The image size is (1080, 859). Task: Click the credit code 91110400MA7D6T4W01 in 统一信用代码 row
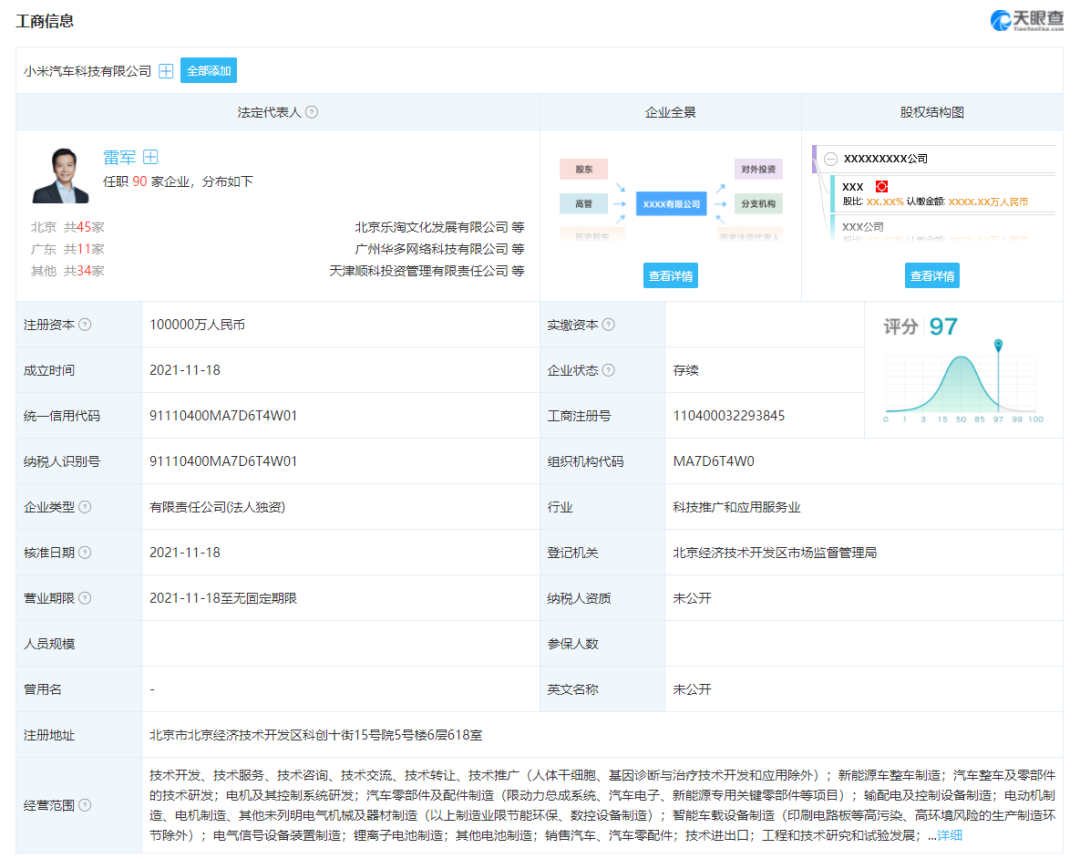click(x=223, y=416)
